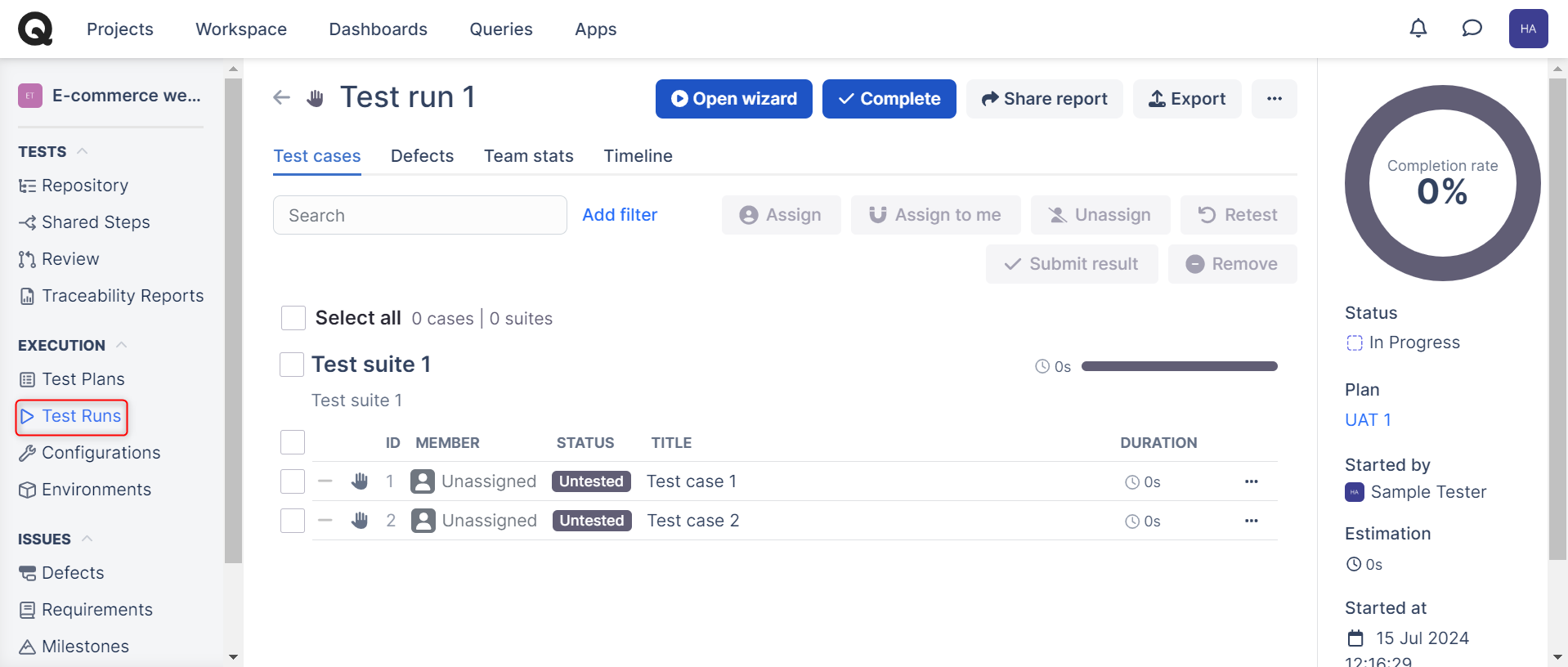Screen dimensions: 1568x667
Task: Open the notifications bell icon
Action: click(1418, 29)
